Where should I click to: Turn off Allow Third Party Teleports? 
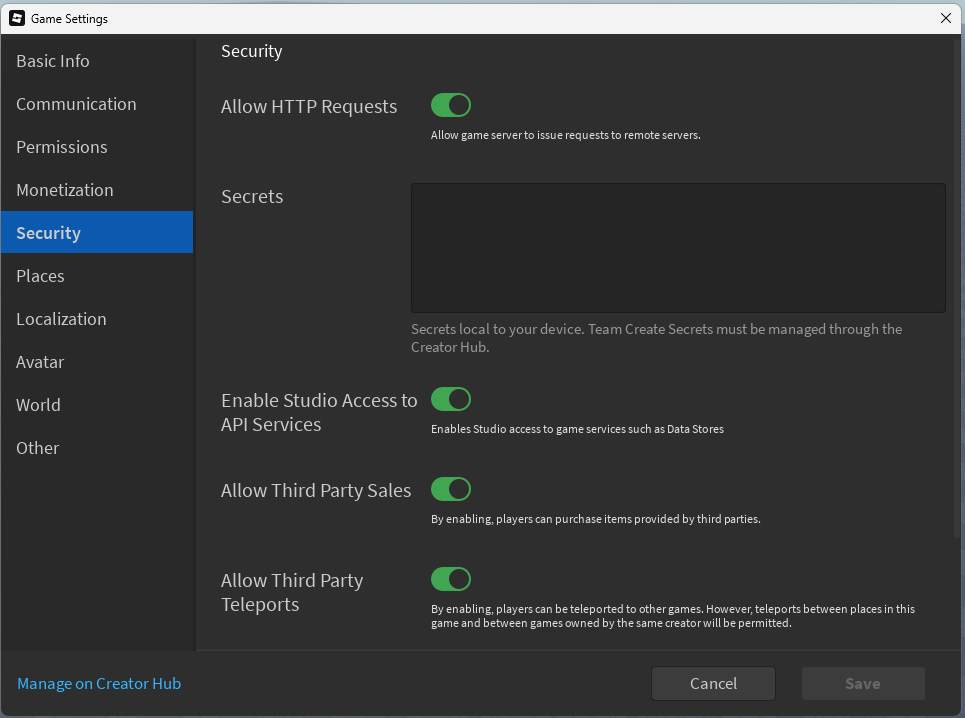pos(450,579)
